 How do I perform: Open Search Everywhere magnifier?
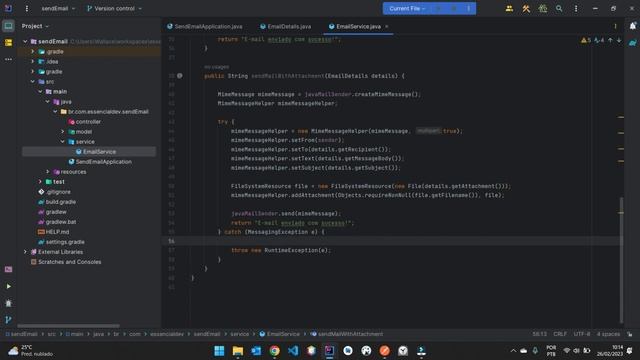[x=559, y=8]
